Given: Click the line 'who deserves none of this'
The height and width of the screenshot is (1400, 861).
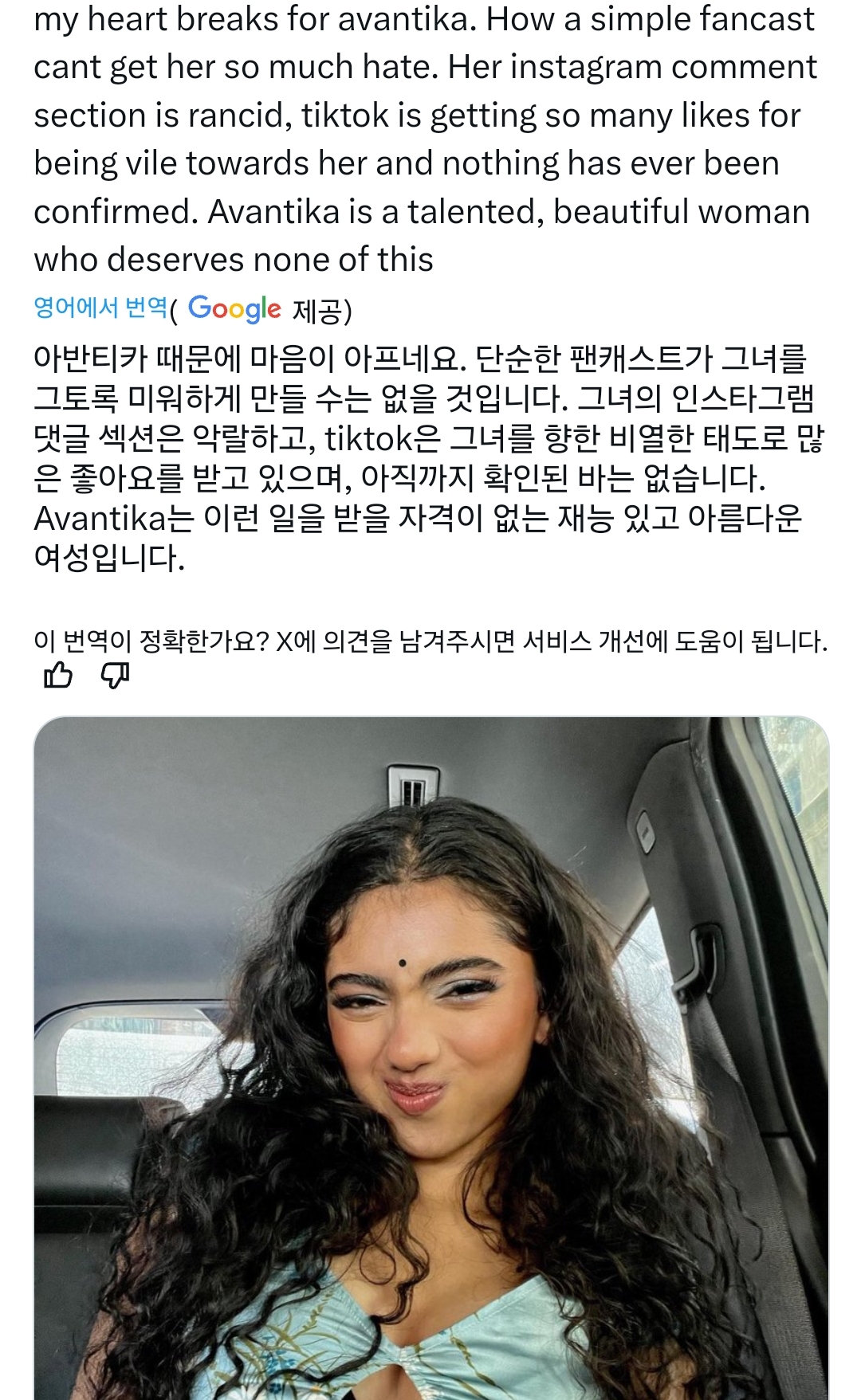Looking at the screenshot, I should tap(234, 260).
